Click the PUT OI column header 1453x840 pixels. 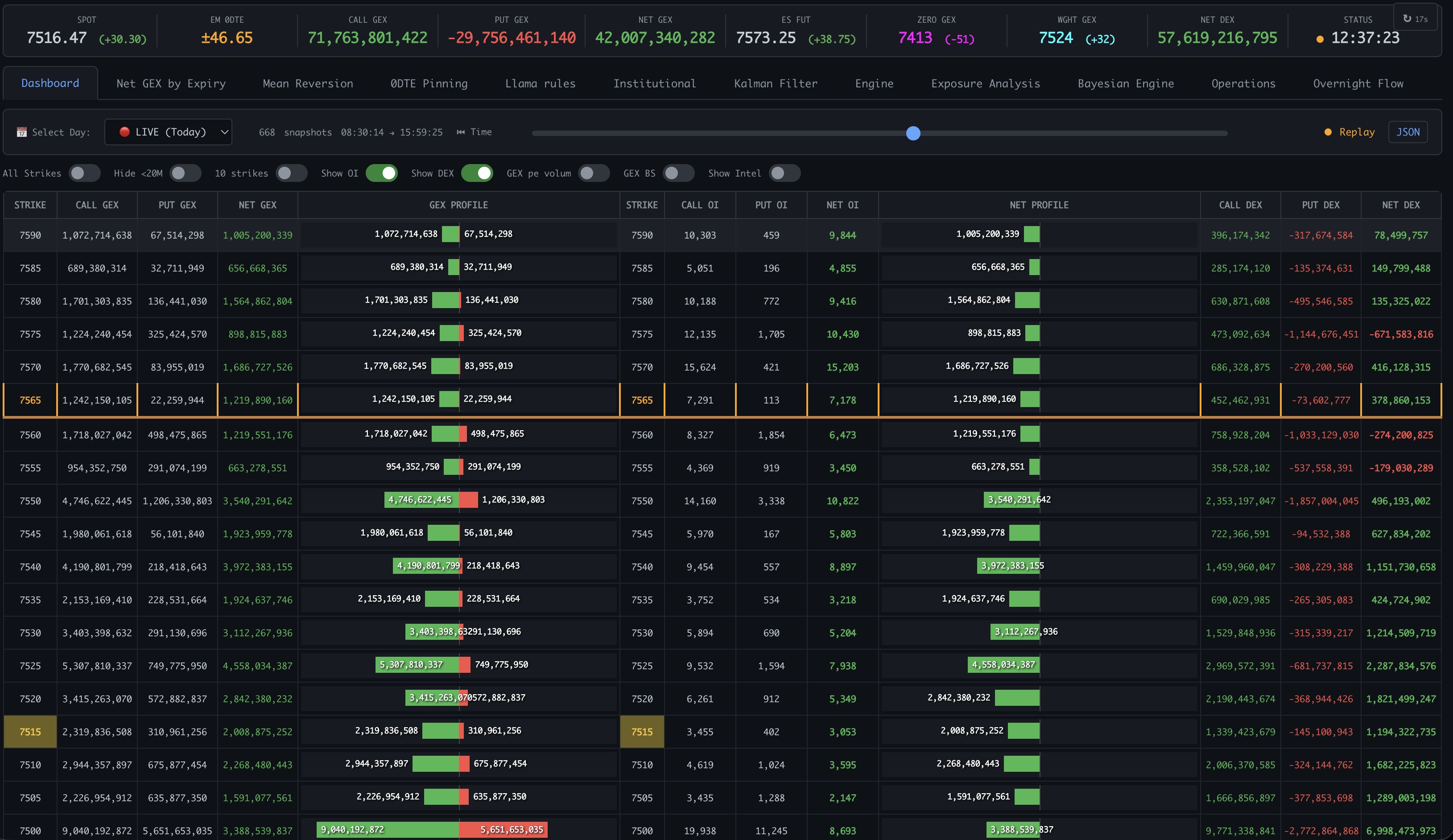(771, 205)
